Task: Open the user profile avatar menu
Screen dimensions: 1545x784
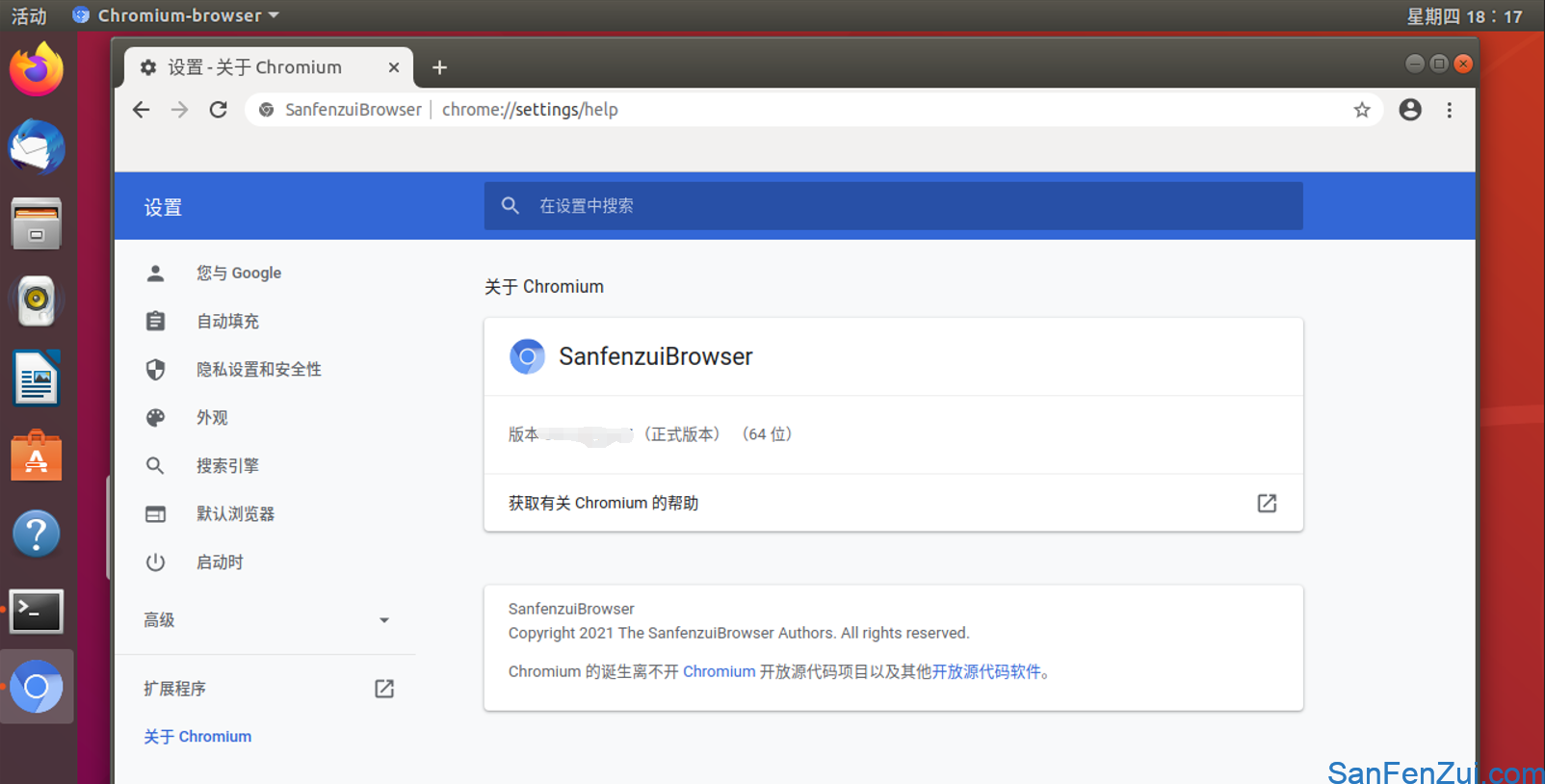Action: 1410,110
